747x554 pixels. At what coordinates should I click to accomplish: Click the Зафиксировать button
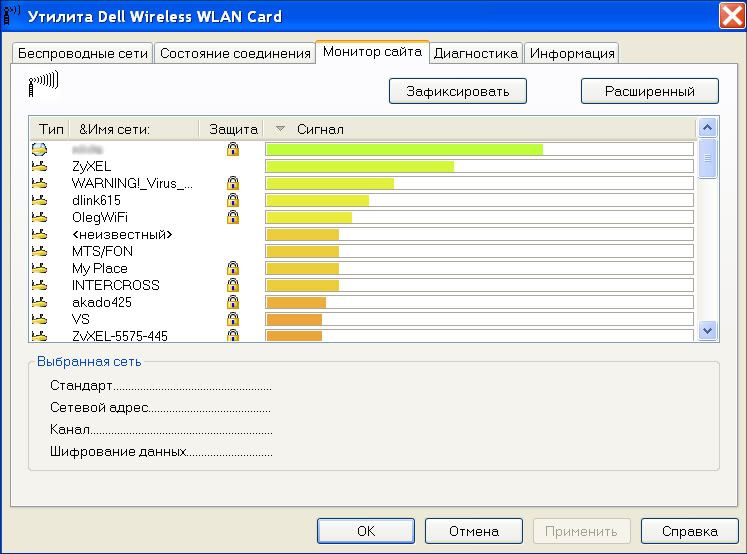click(458, 91)
